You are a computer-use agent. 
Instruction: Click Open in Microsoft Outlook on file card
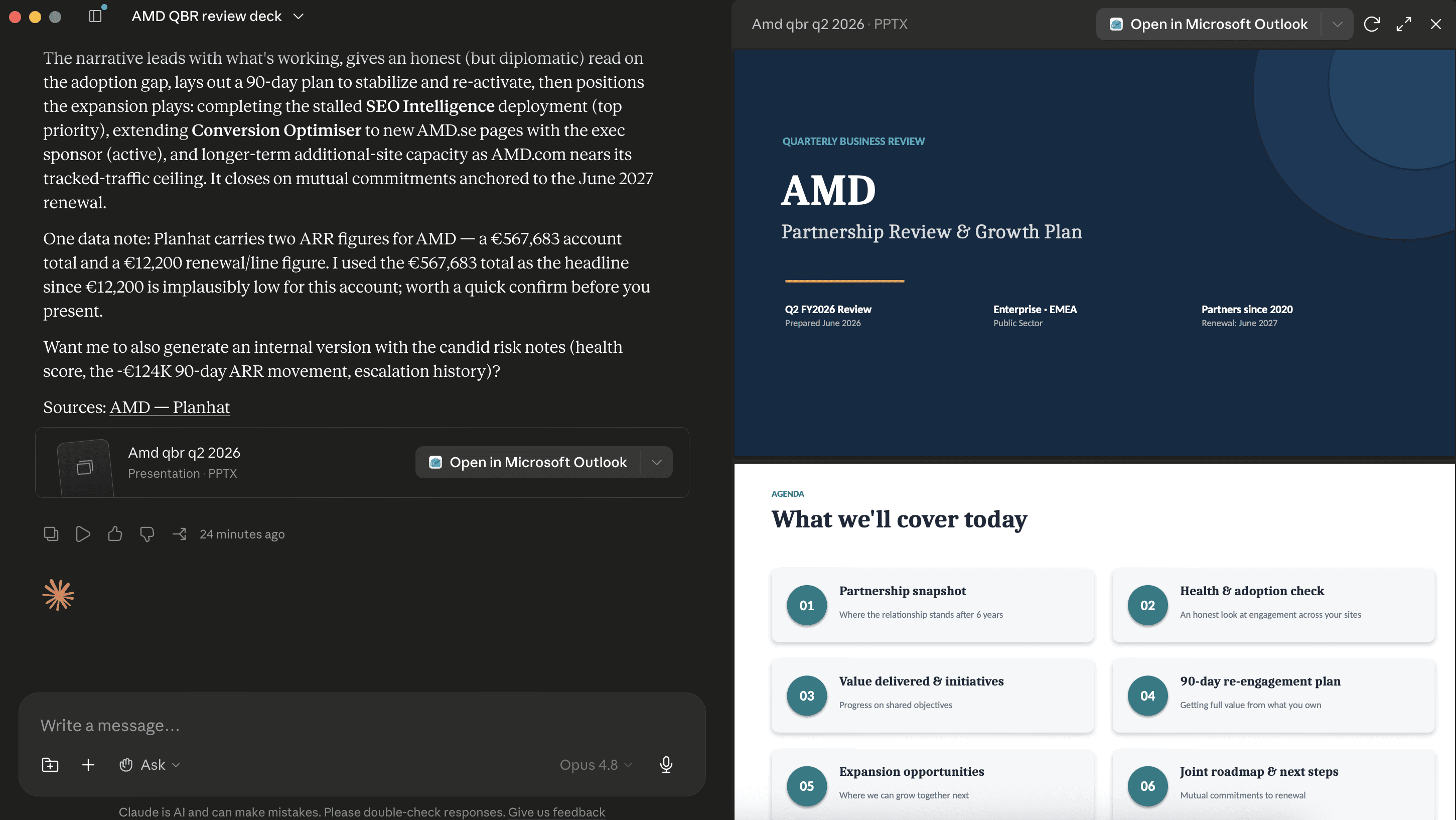tap(528, 462)
